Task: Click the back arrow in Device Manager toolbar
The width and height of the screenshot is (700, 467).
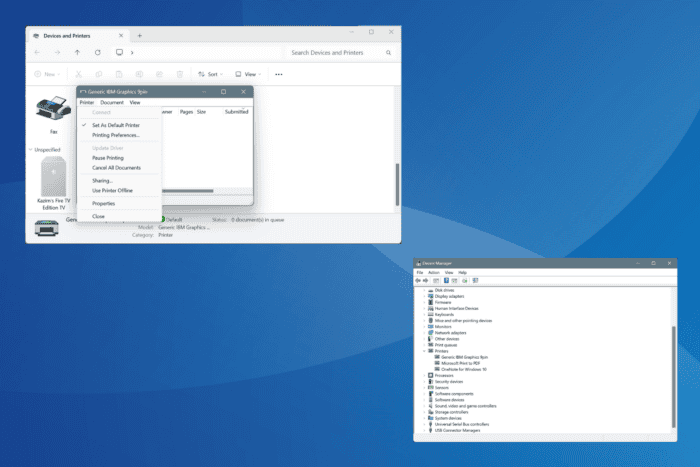Action: 418,281
